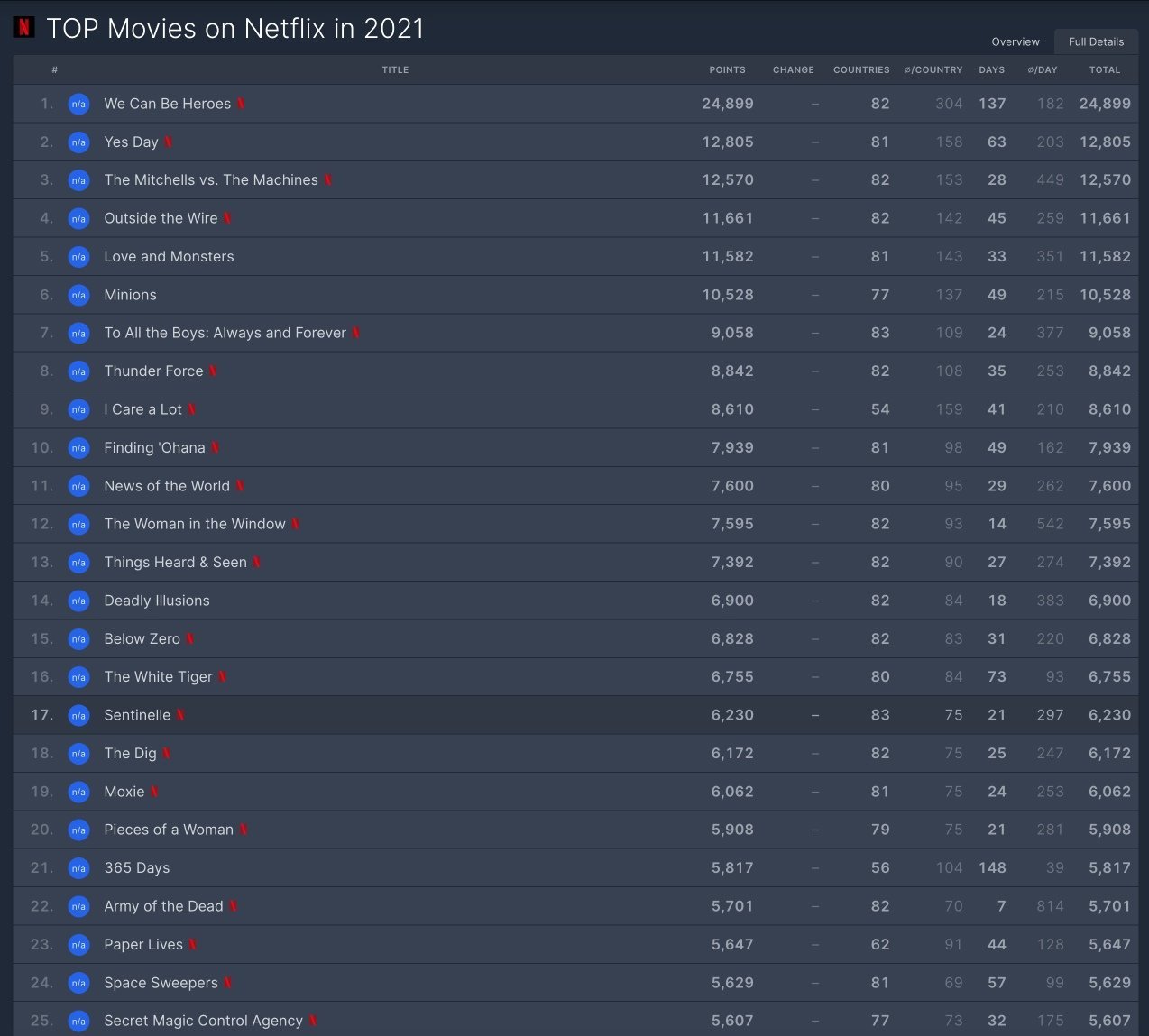Open the Love and Monsters title link
This screenshot has width=1149, height=1036.
coord(169,256)
